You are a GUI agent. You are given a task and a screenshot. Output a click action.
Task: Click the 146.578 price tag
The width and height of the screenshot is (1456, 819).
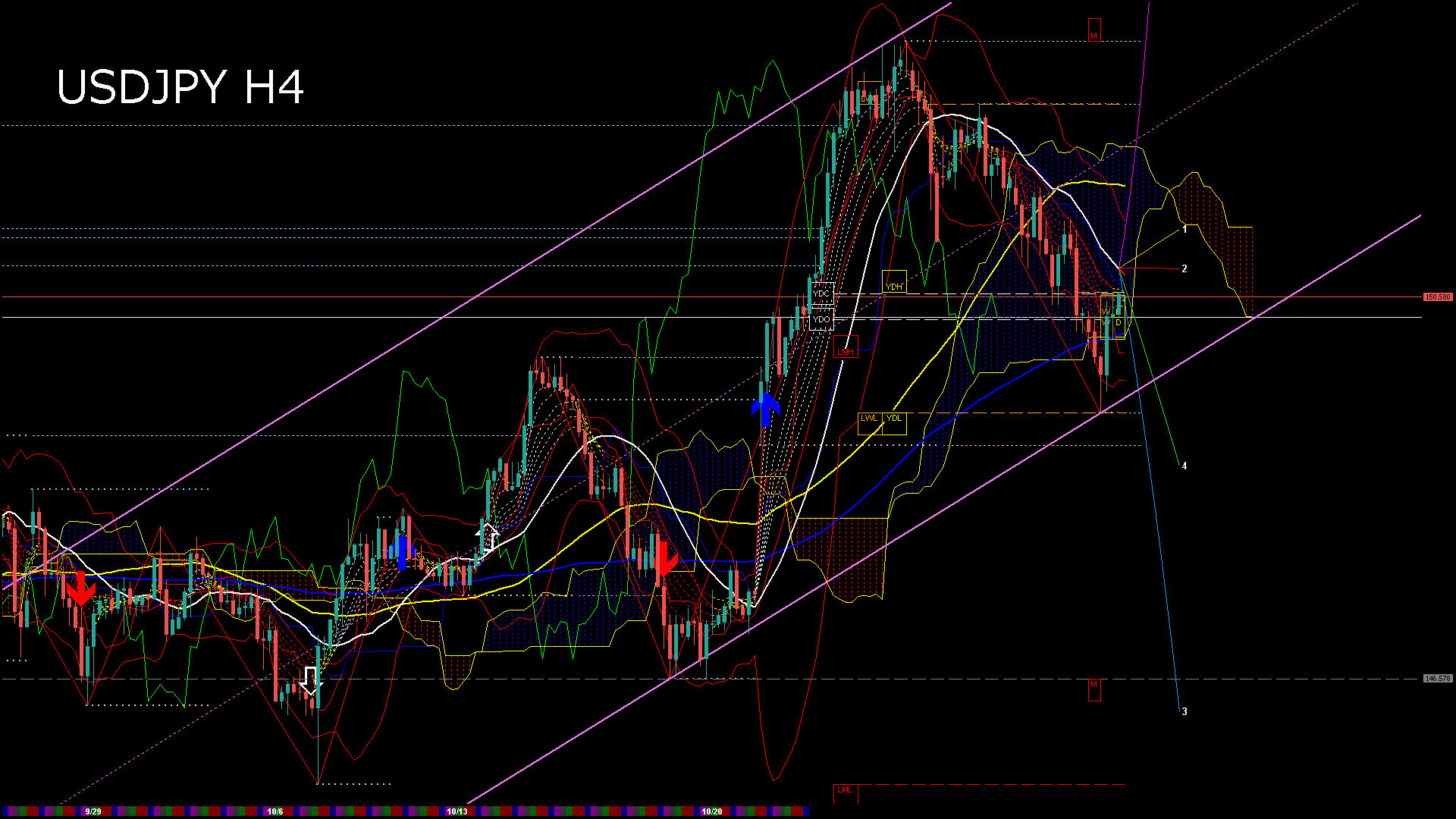1437,679
